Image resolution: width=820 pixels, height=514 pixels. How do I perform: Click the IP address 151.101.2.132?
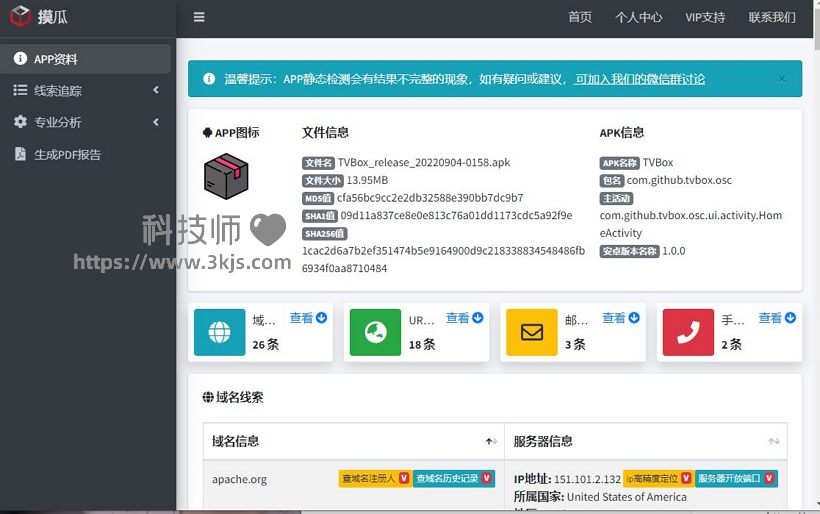587,479
